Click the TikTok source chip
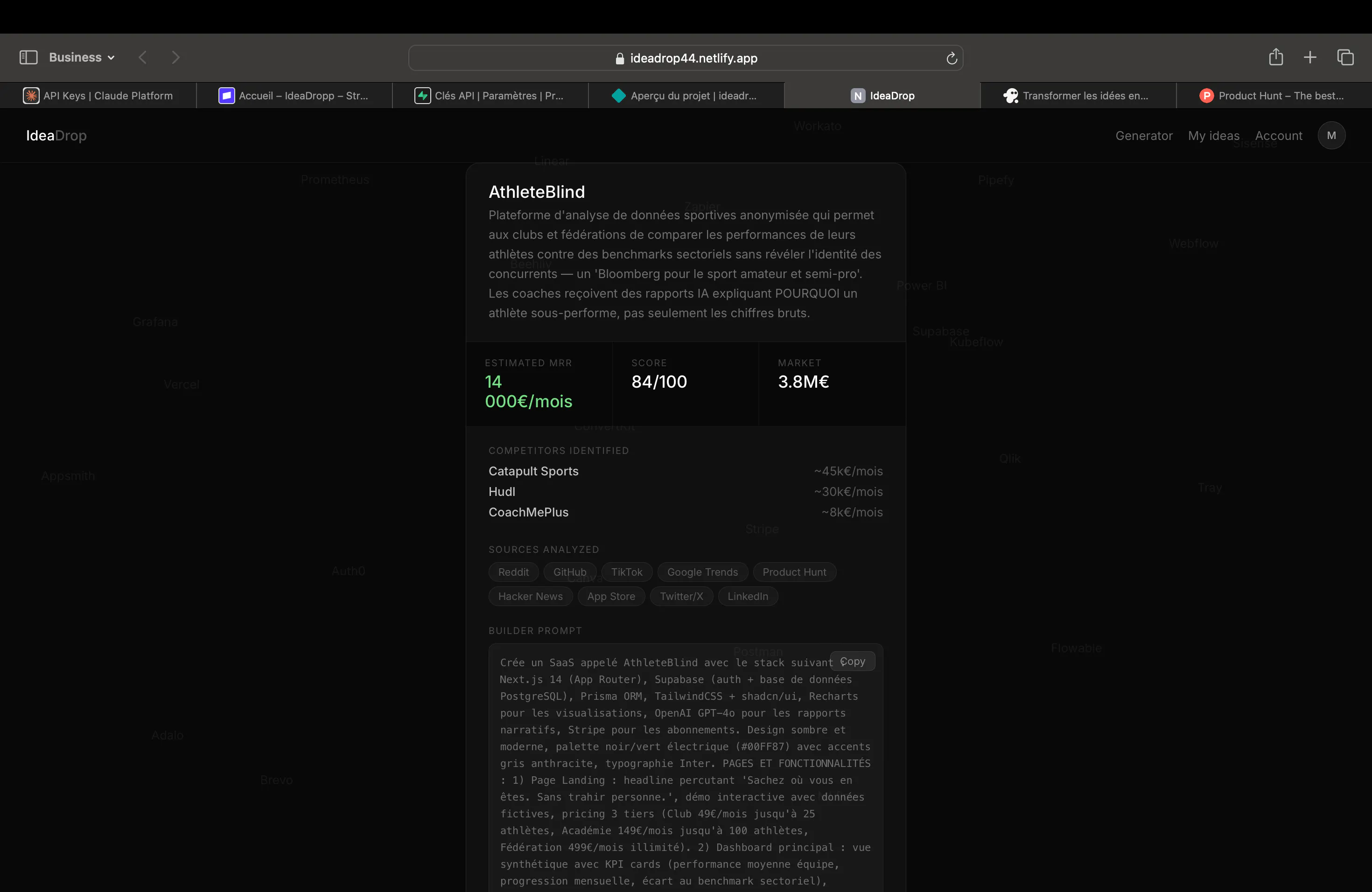The height and width of the screenshot is (892, 1372). 627,572
